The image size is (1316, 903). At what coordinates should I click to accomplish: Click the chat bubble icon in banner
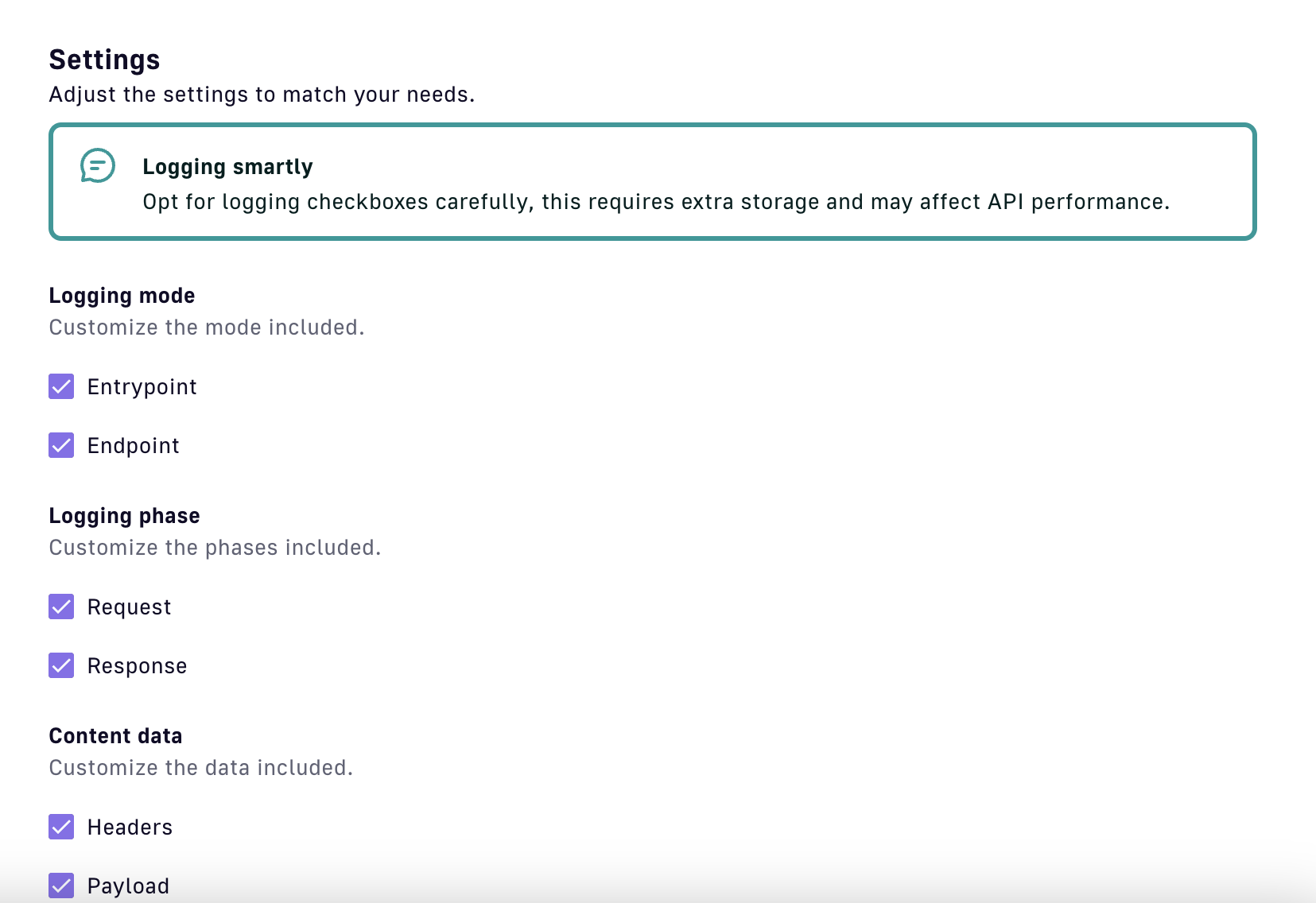click(x=98, y=165)
